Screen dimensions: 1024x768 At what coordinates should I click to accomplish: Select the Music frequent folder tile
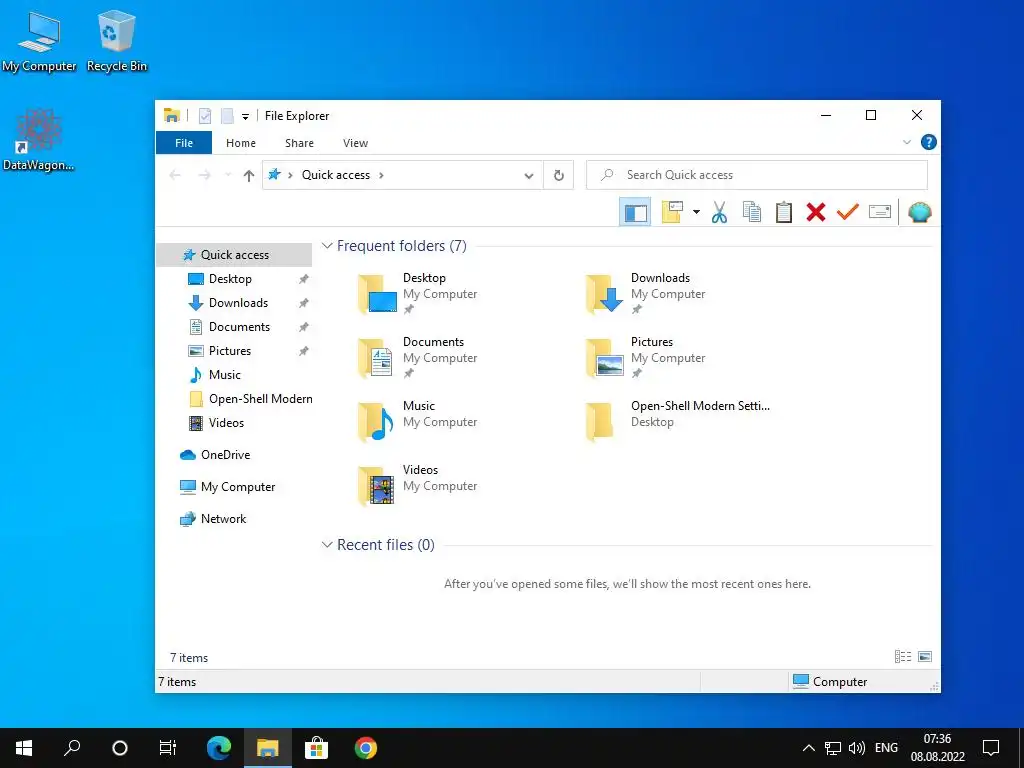pos(418,421)
